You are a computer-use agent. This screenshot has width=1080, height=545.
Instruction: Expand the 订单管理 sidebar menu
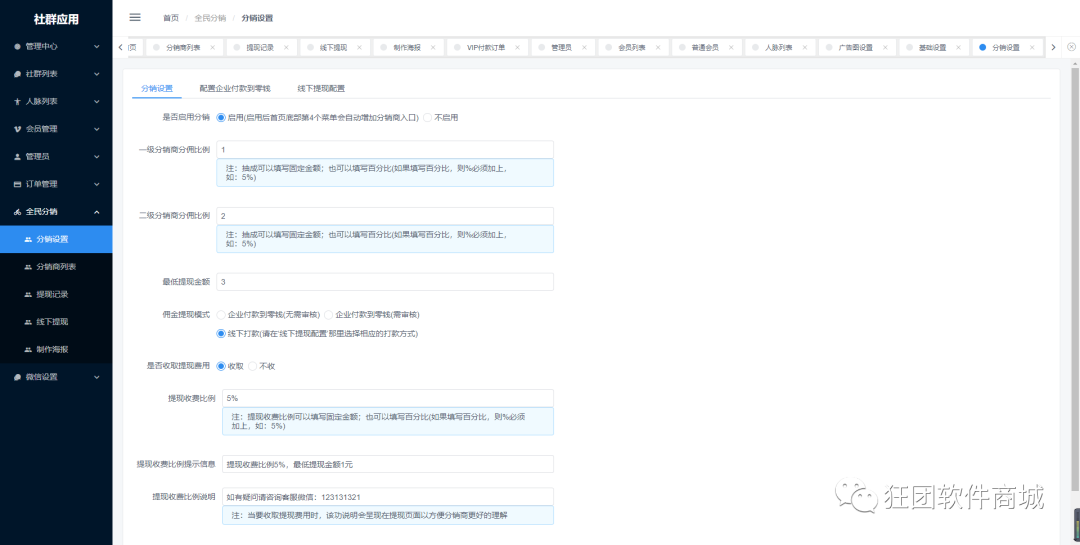pyautogui.click(x=97, y=184)
